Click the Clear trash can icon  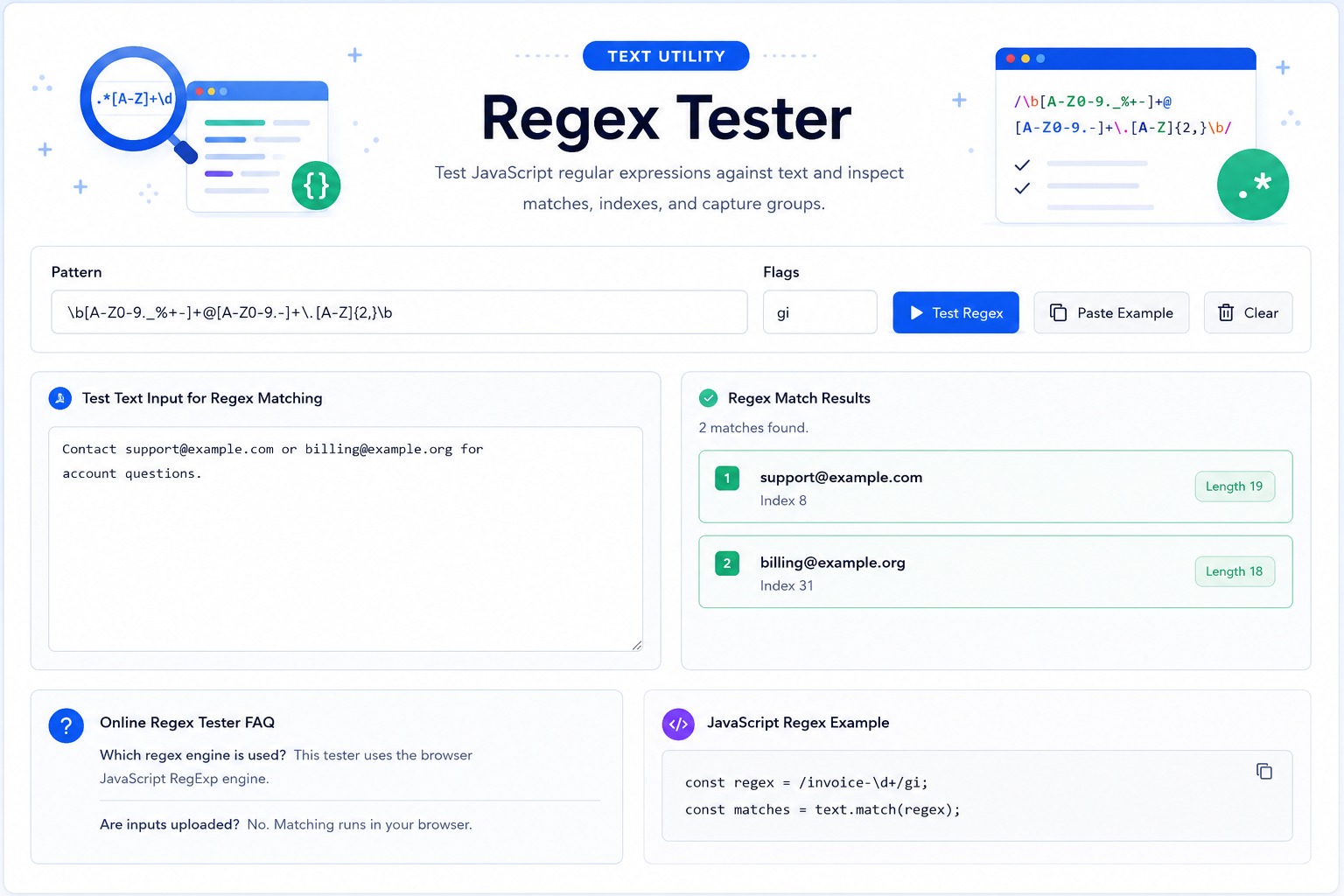point(1226,312)
